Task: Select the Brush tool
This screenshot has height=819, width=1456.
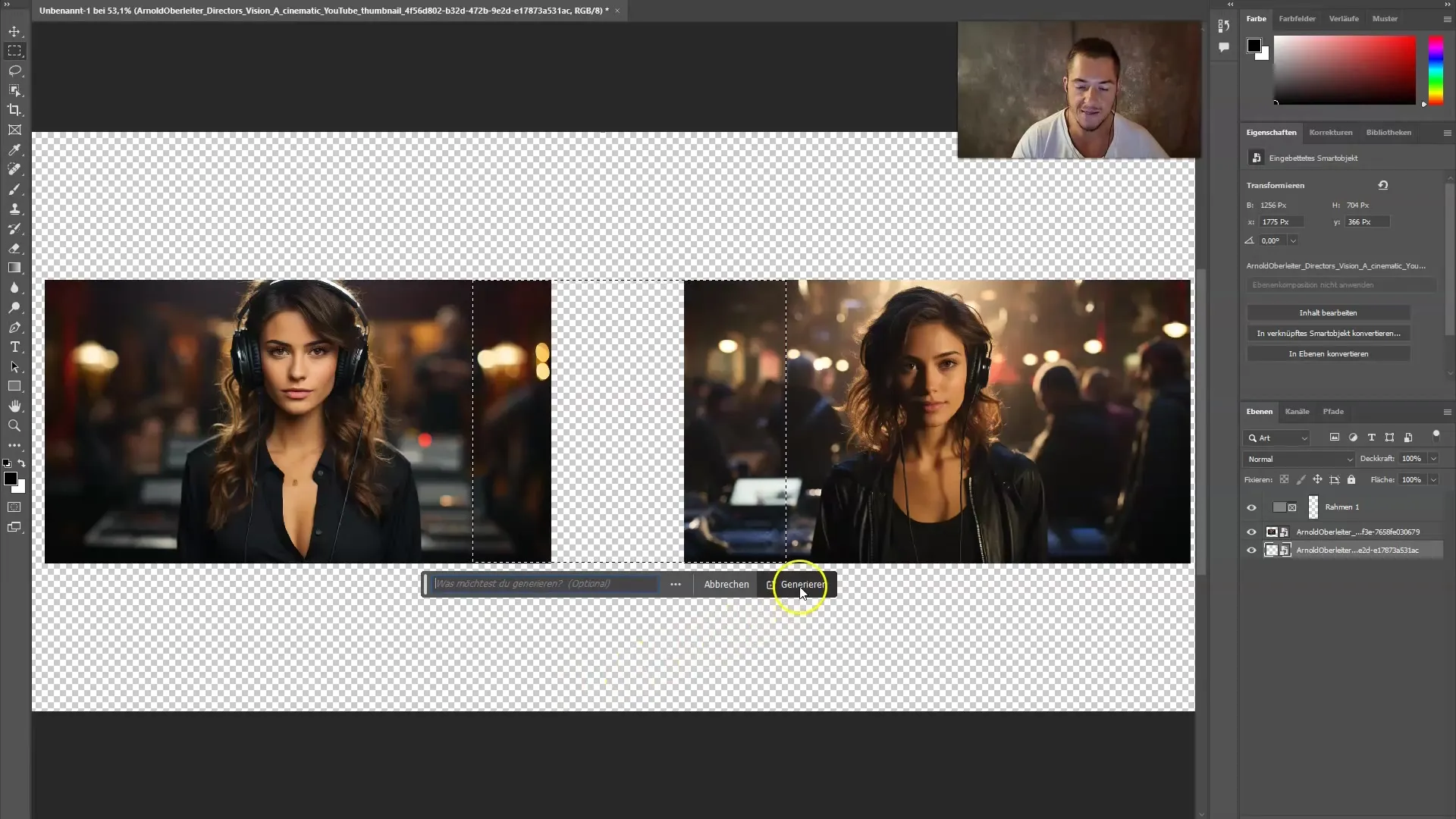Action: [15, 189]
